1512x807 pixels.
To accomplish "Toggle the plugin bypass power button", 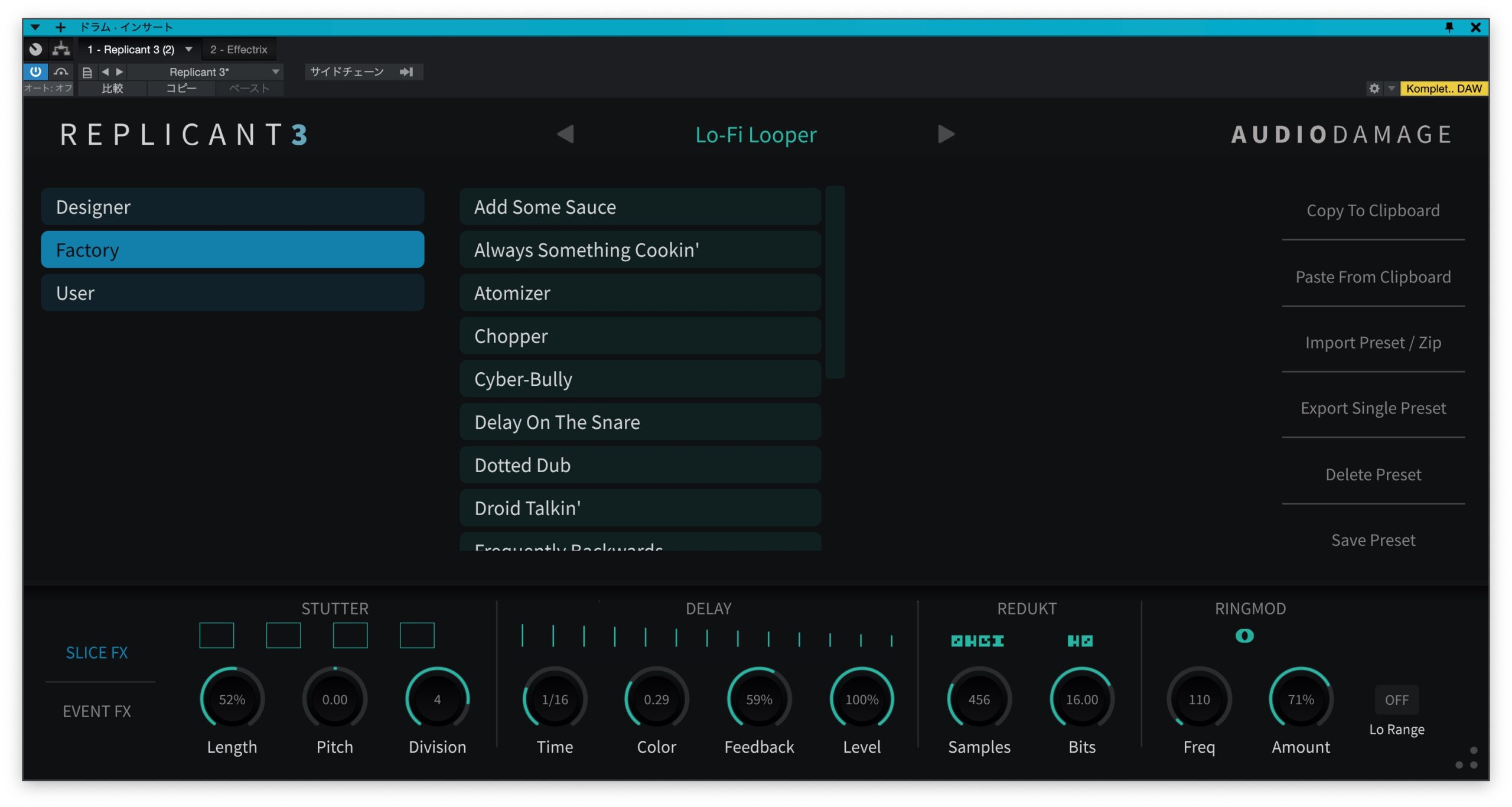I will [x=35, y=71].
